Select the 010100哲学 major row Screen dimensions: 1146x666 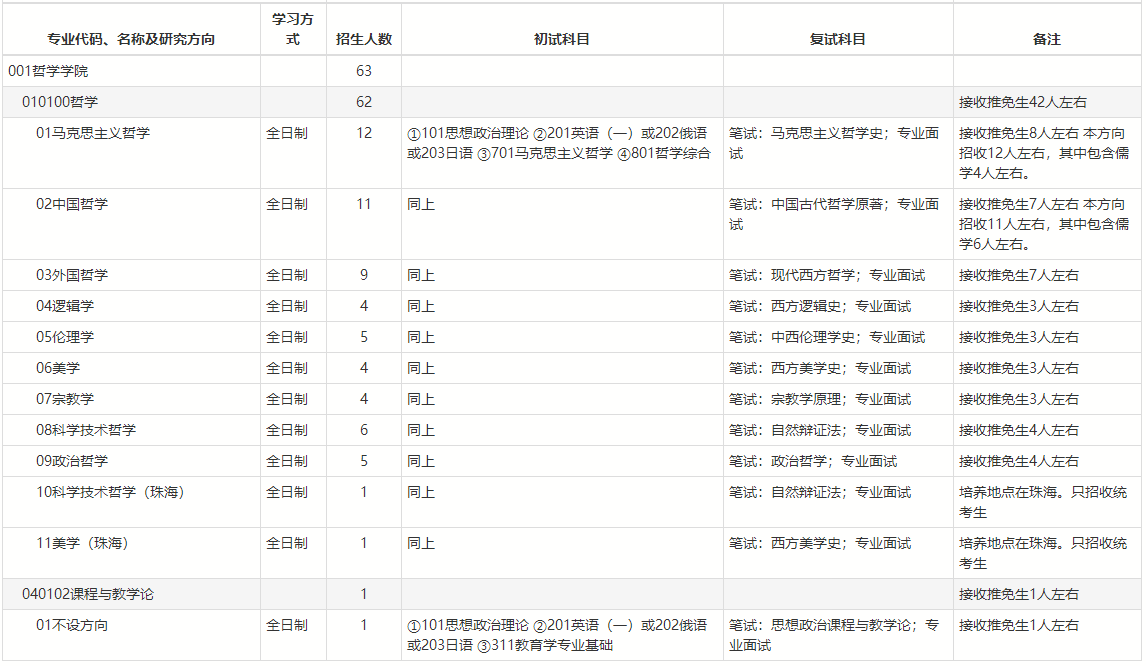tap(60, 102)
